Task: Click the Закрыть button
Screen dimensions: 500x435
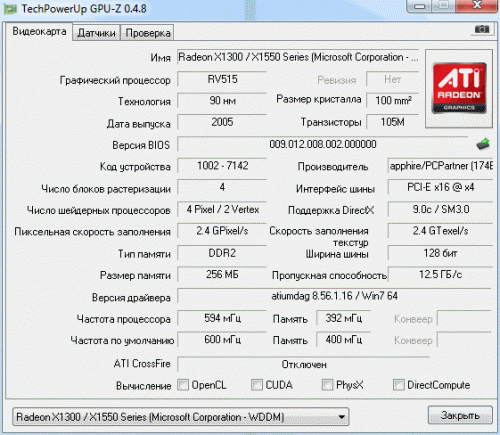Action: pos(460,415)
